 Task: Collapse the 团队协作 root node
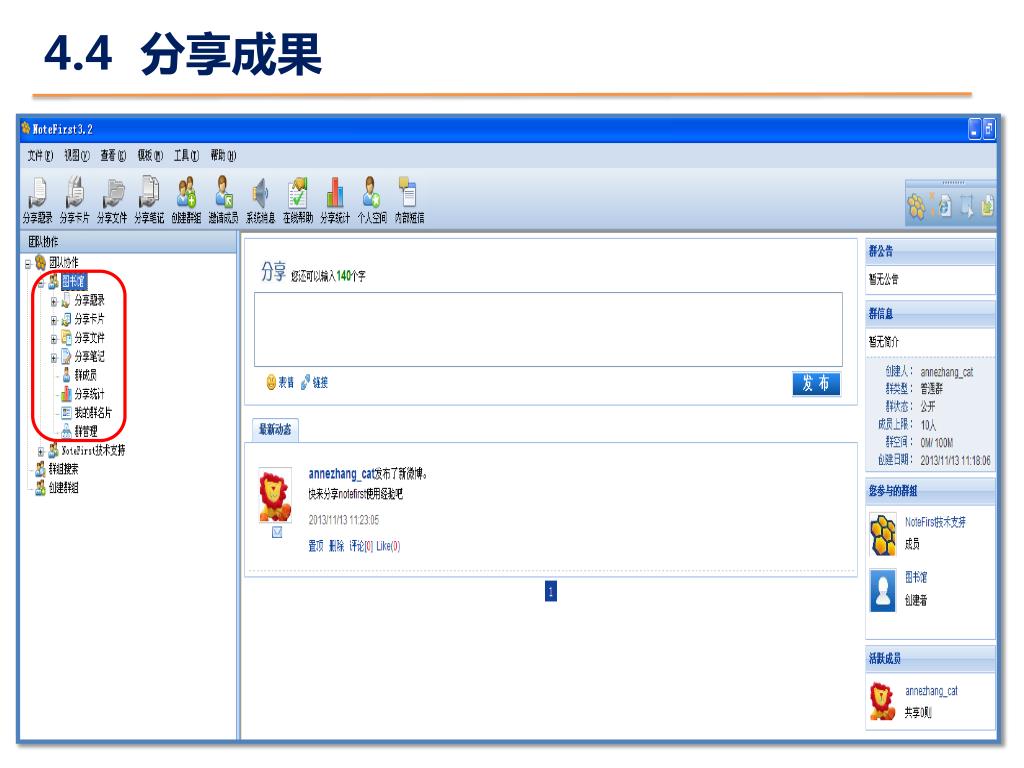[x=28, y=264]
